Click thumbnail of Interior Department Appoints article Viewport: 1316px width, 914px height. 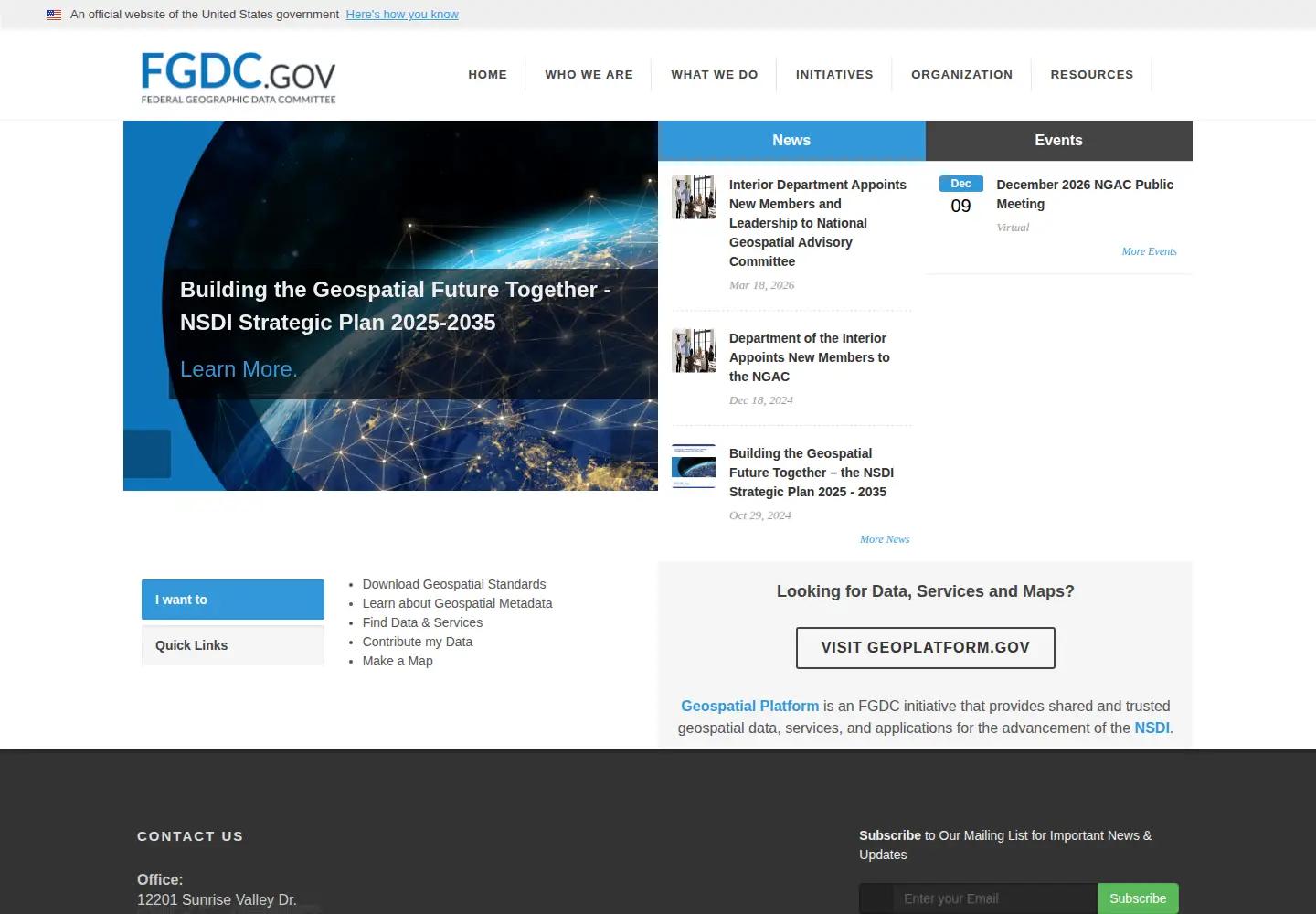coord(694,197)
